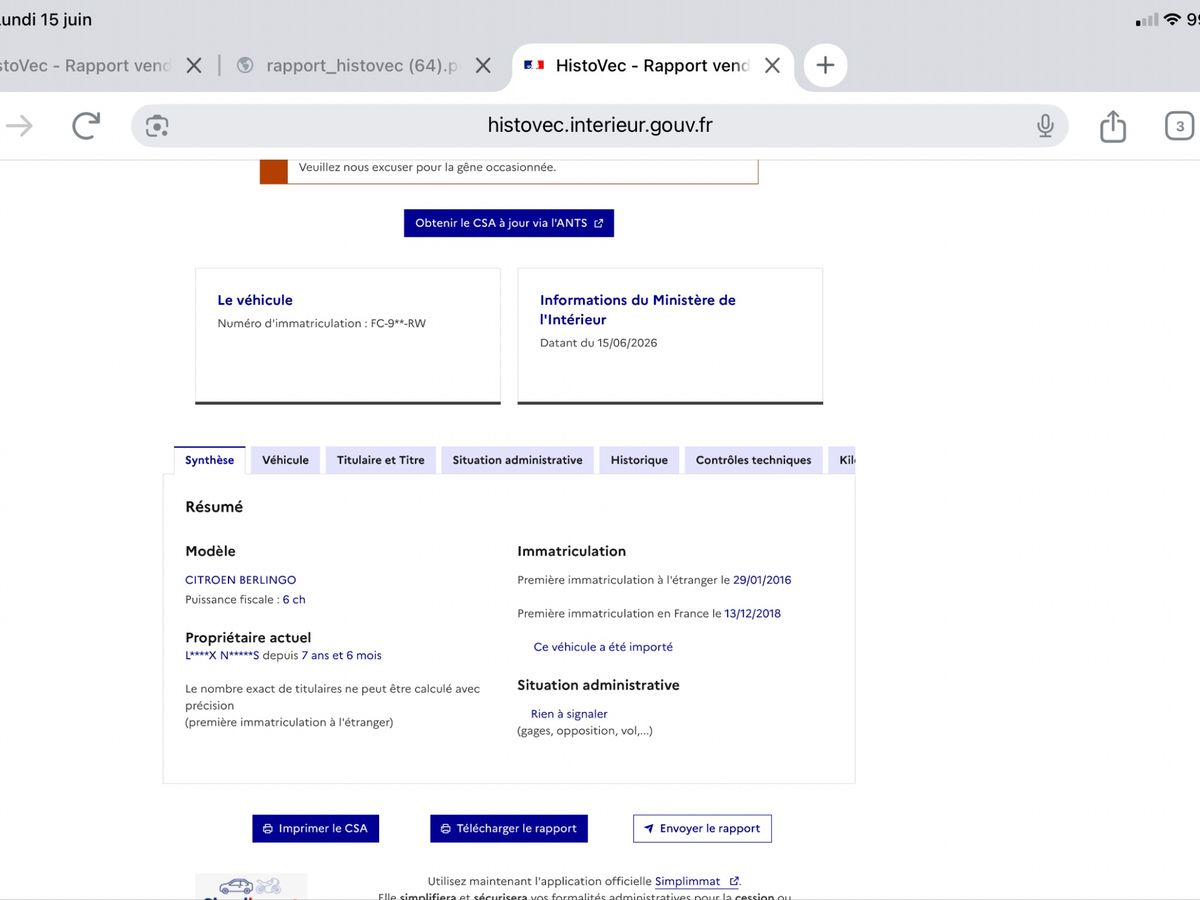Image resolution: width=1200 pixels, height=900 pixels.
Task: Tap the page settings icon in the address bar
Action: [x=157, y=126]
